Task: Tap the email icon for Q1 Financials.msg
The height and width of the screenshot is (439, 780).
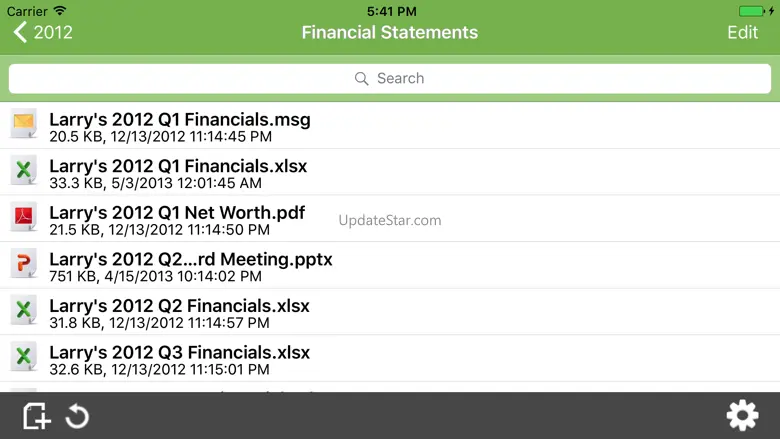Action: tap(24, 125)
